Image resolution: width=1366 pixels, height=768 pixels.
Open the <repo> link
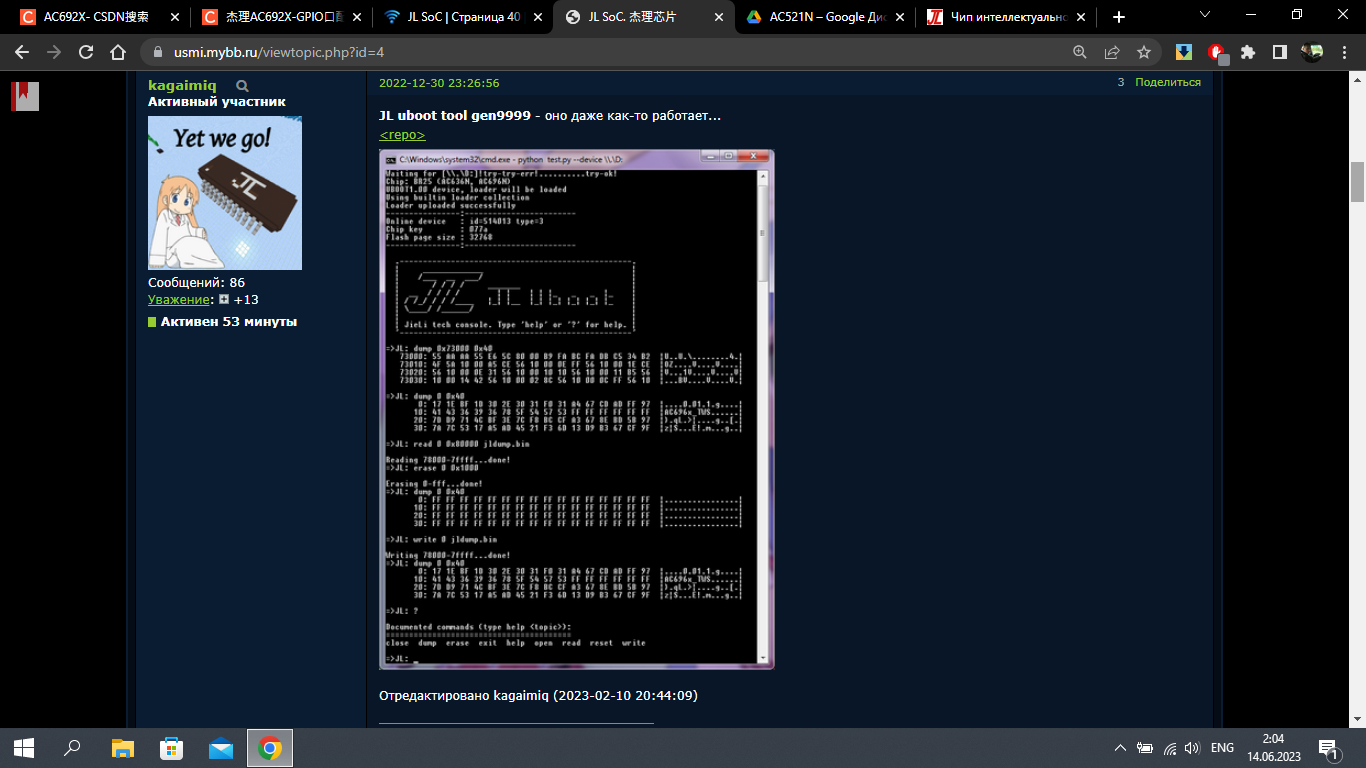402,135
